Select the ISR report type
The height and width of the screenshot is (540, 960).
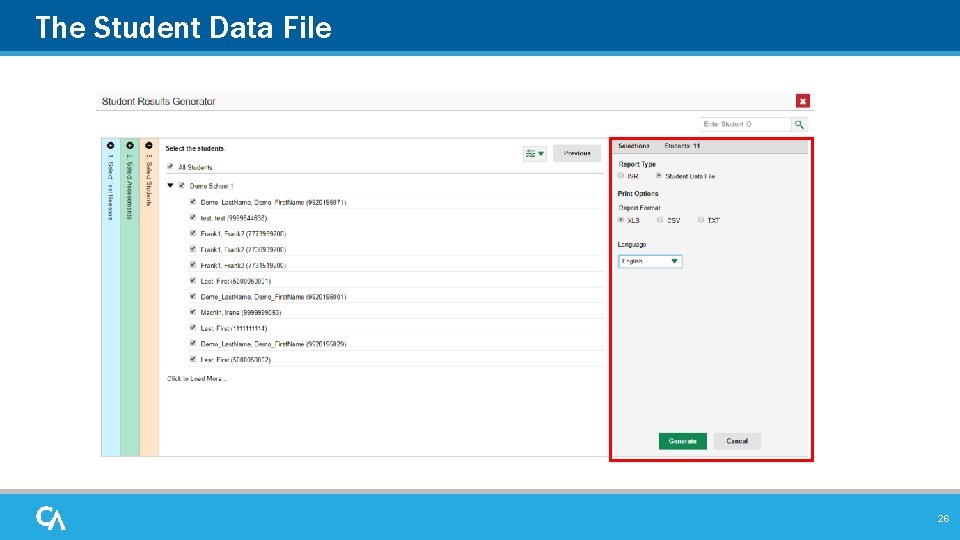[621, 176]
